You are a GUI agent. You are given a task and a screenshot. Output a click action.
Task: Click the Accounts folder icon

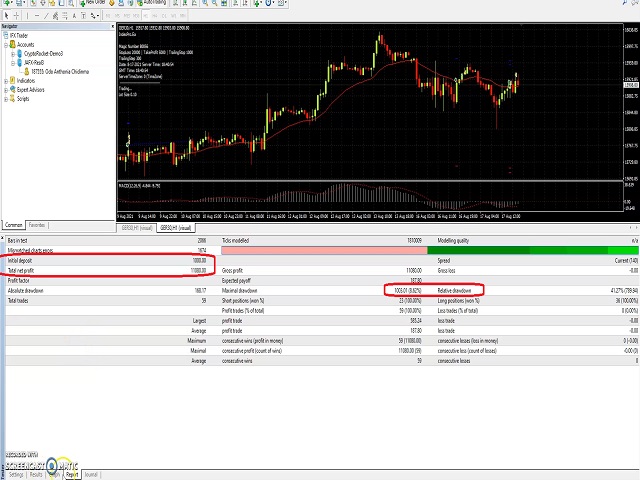[x=13, y=45]
